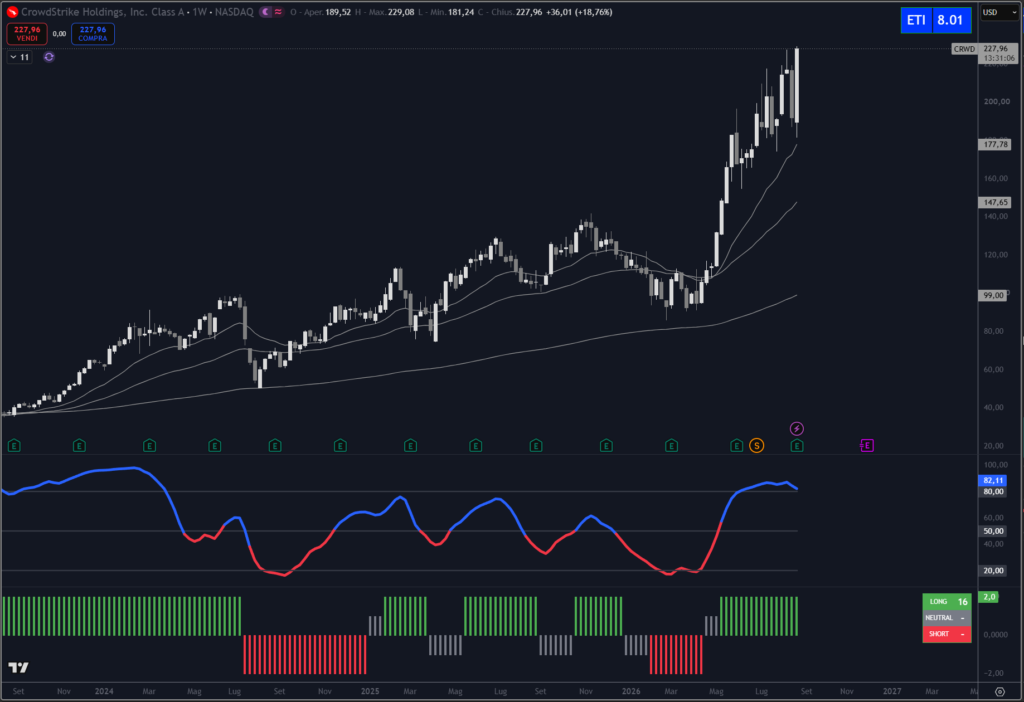Click the CRWD symbol tag on the price axis
This screenshot has width=1024, height=702.
pyautogui.click(x=963, y=49)
